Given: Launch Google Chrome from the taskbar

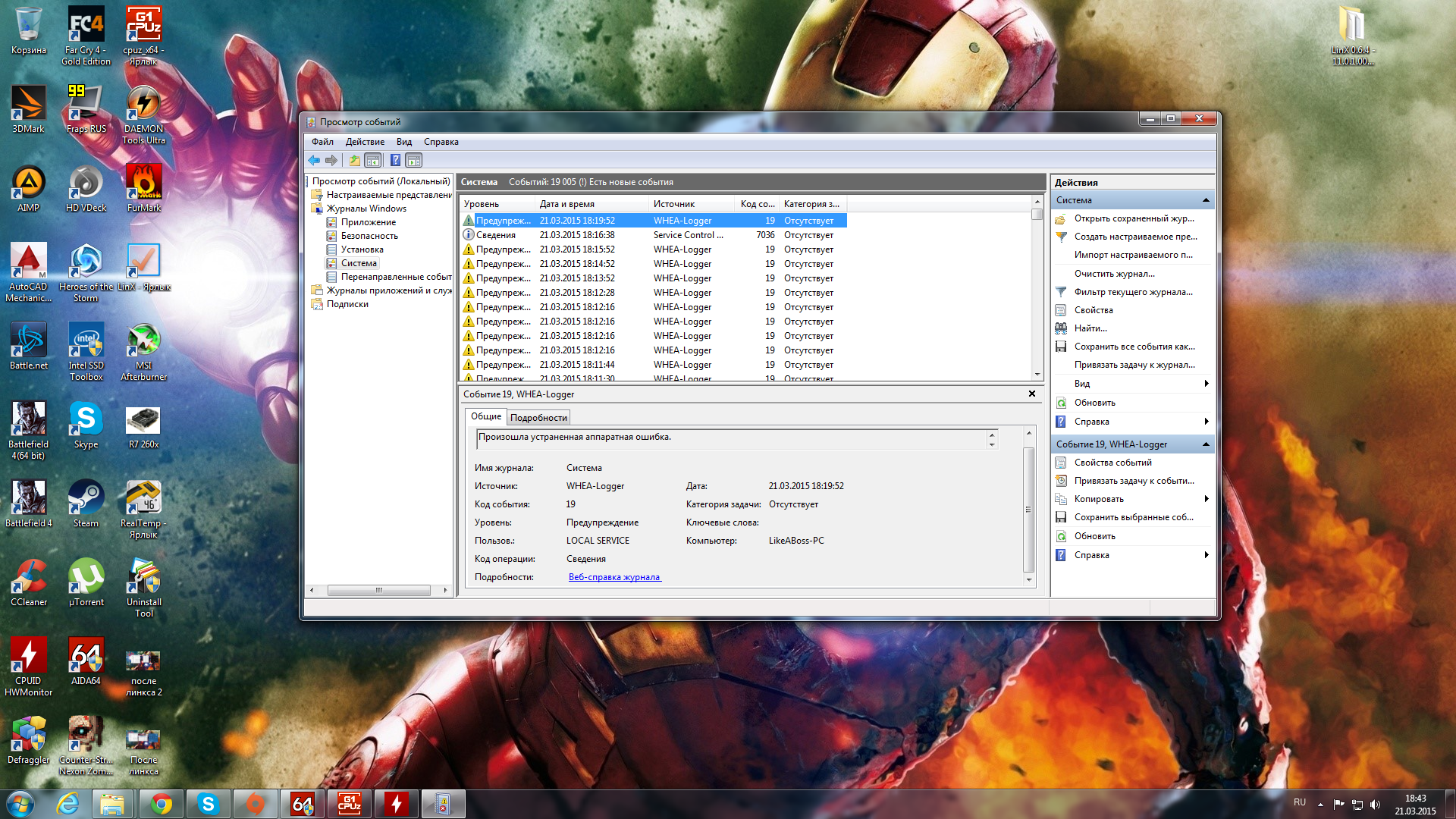Looking at the screenshot, I should click(161, 804).
